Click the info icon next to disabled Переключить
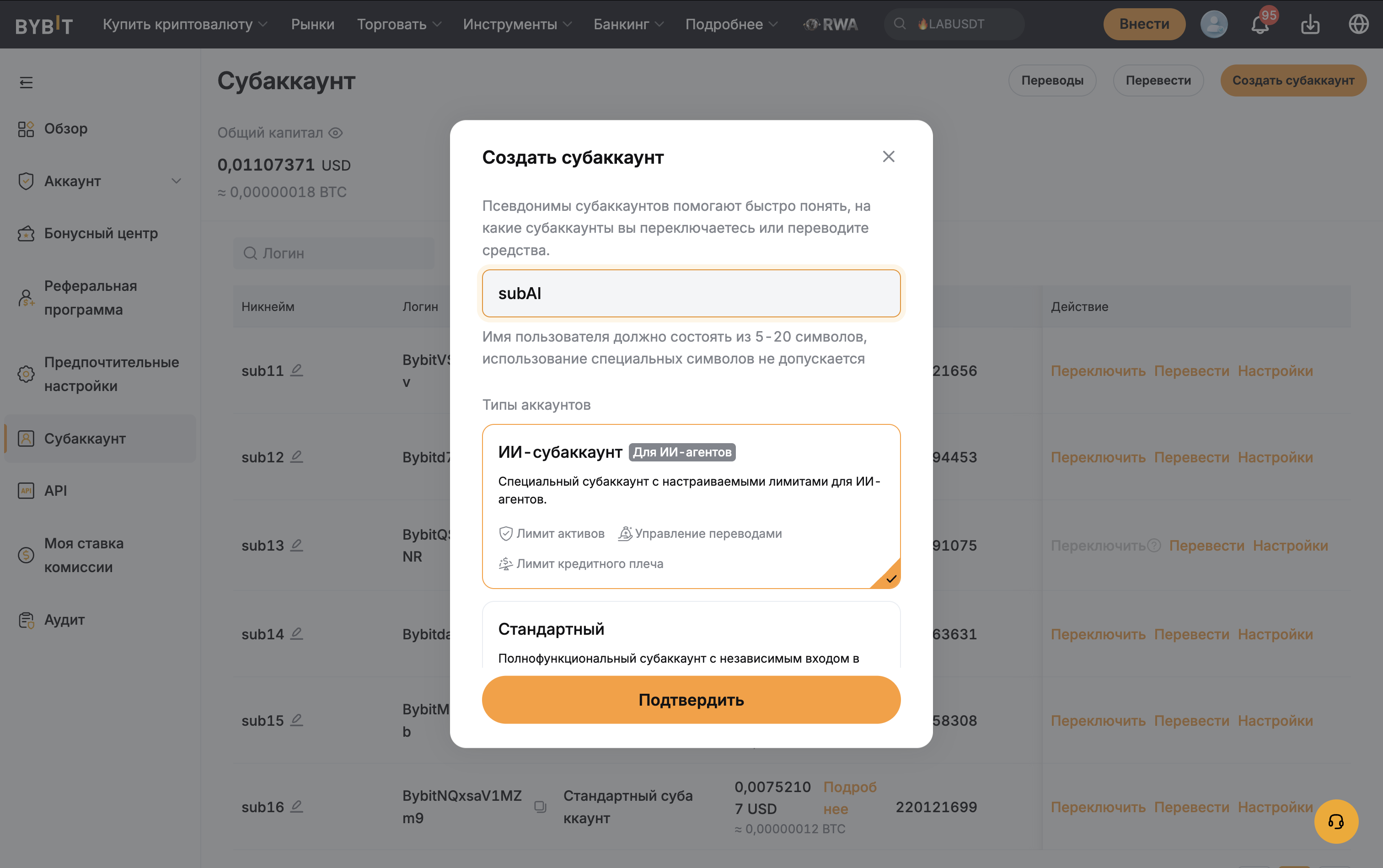This screenshot has width=1383, height=868. click(x=1154, y=546)
